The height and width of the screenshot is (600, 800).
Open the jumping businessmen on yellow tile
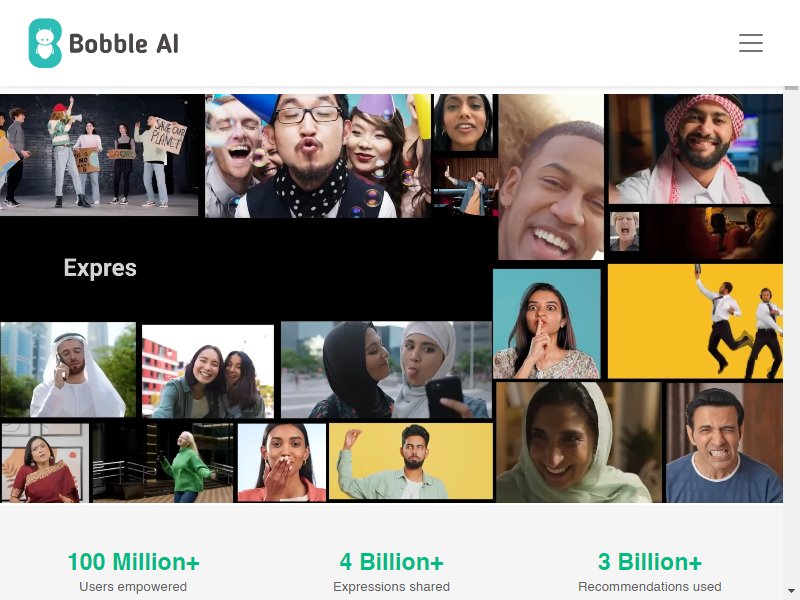click(x=695, y=321)
